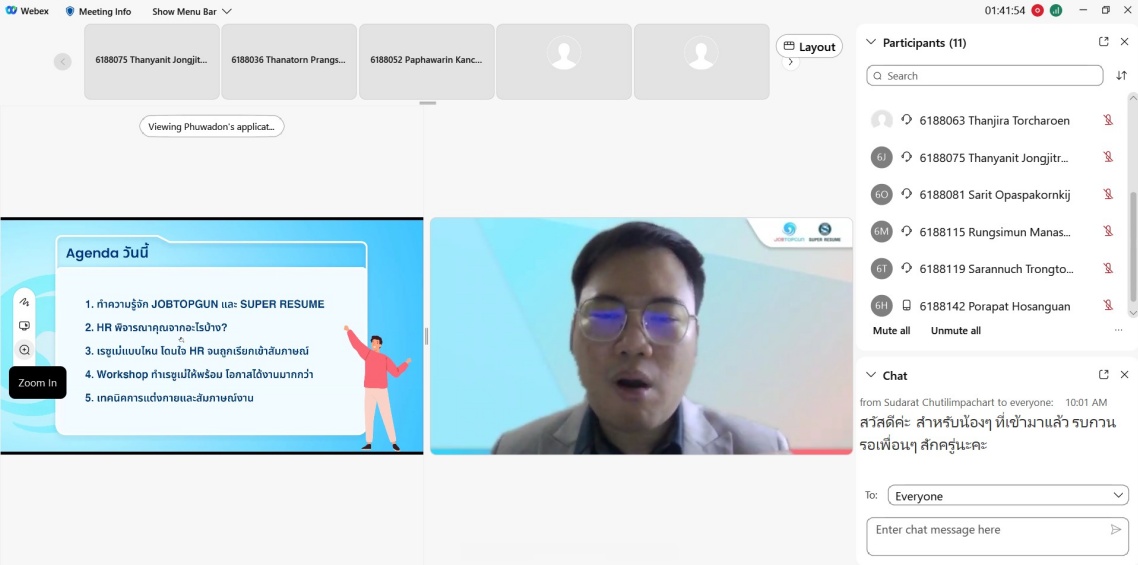Click the participants list scrollbar
Viewport: 1138px width, 565px height.
click(x=1132, y=240)
